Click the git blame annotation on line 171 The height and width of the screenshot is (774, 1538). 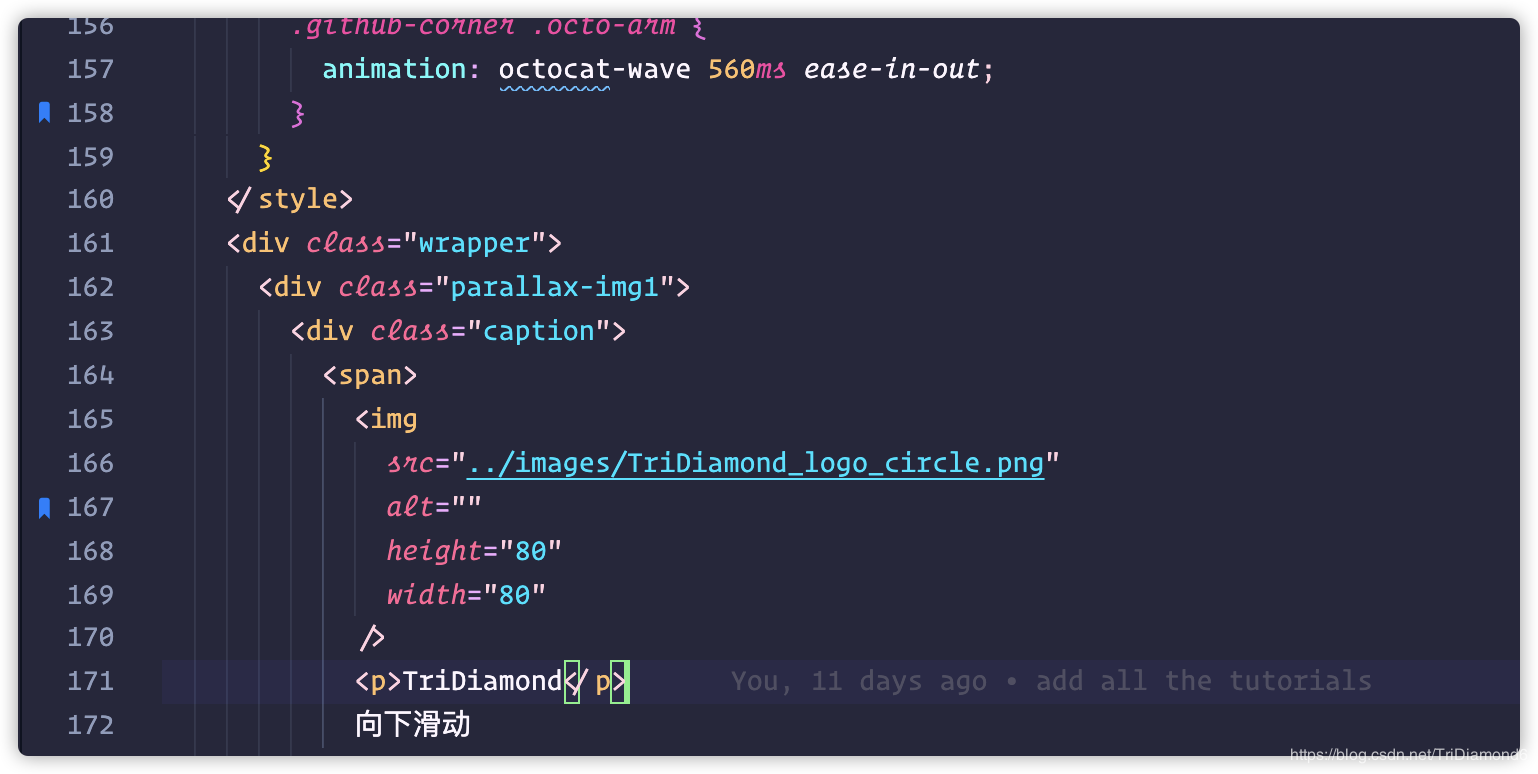coord(1051,681)
